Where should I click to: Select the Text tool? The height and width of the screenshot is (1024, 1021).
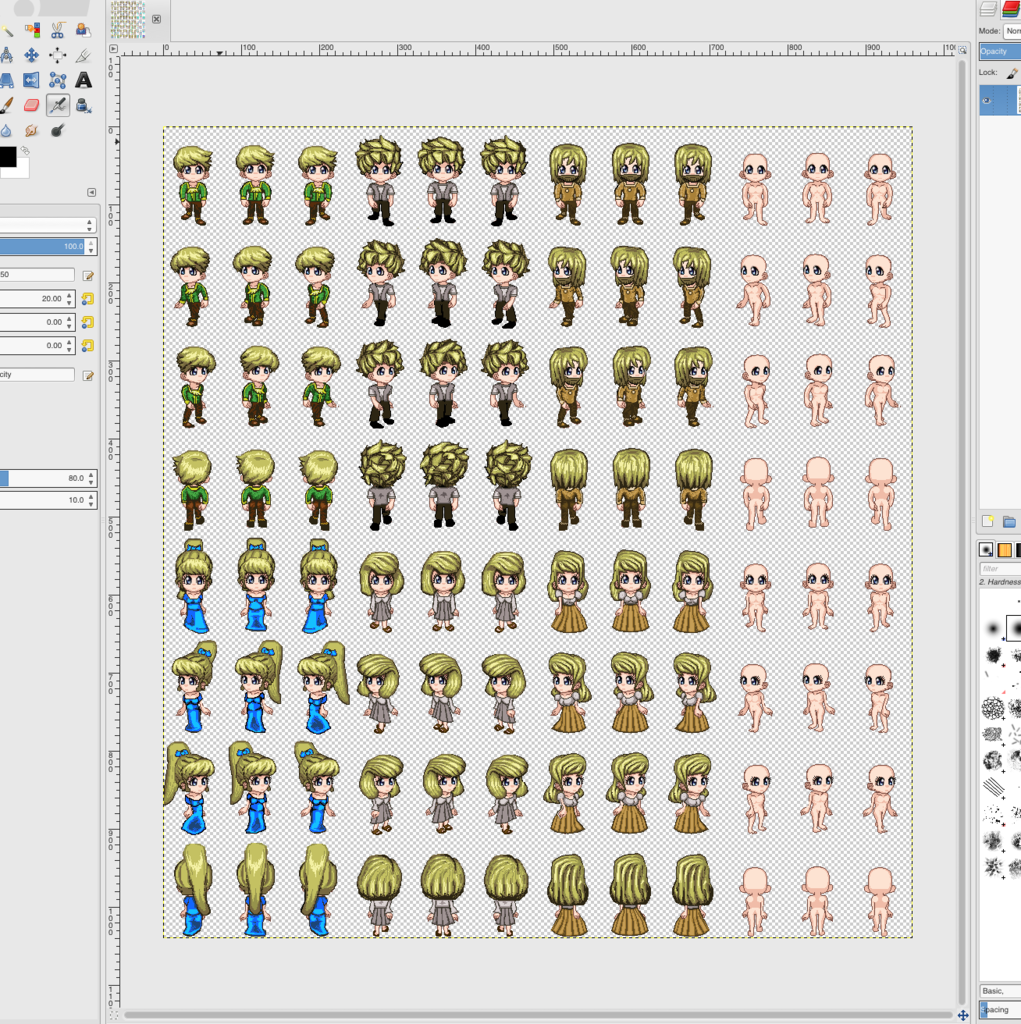pos(84,81)
